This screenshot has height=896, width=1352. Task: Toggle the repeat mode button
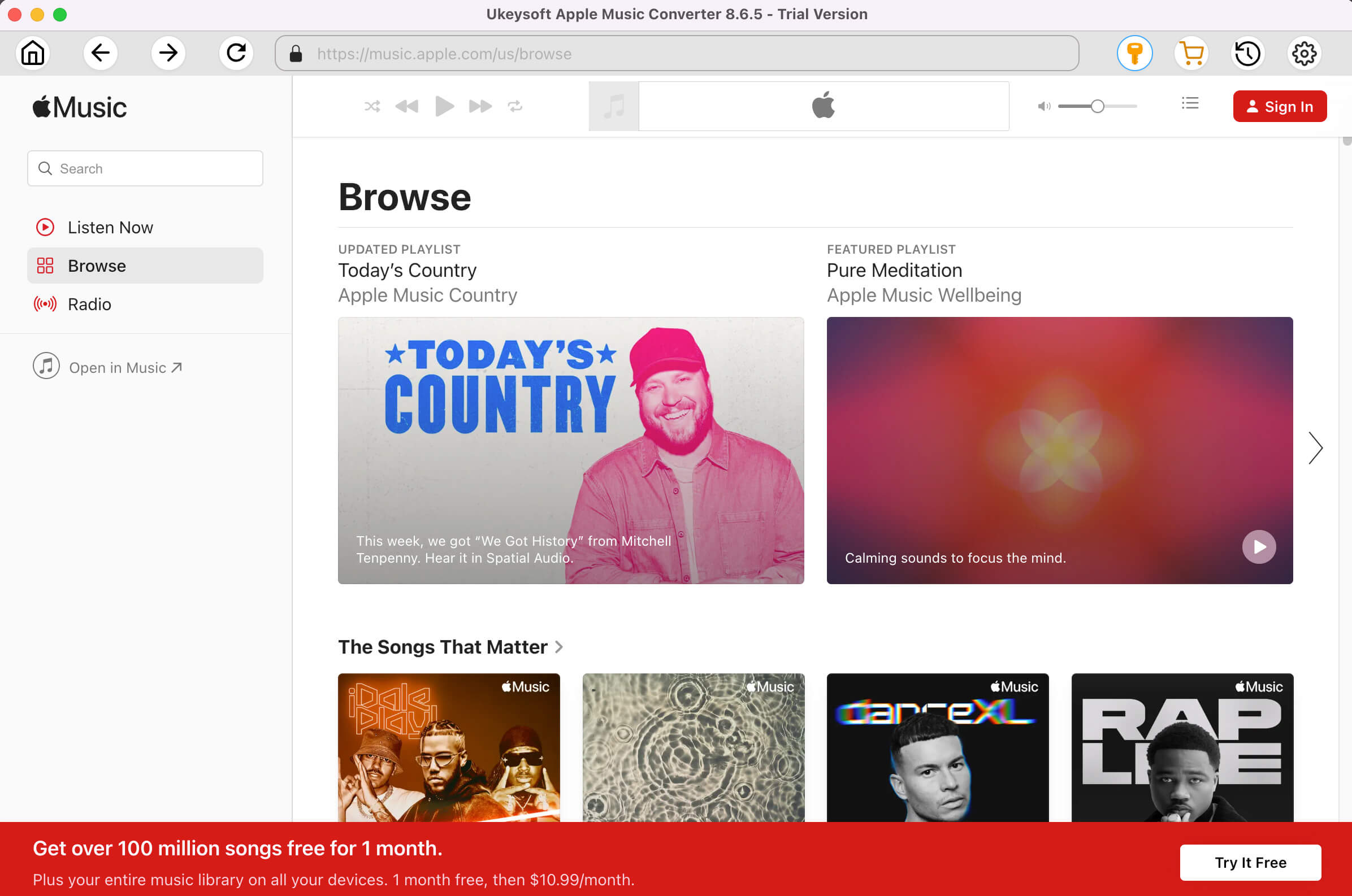[515, 106]
